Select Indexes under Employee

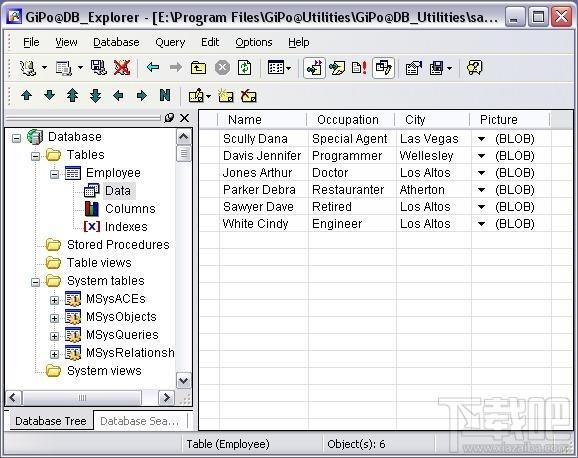click(x=126, y=226)
